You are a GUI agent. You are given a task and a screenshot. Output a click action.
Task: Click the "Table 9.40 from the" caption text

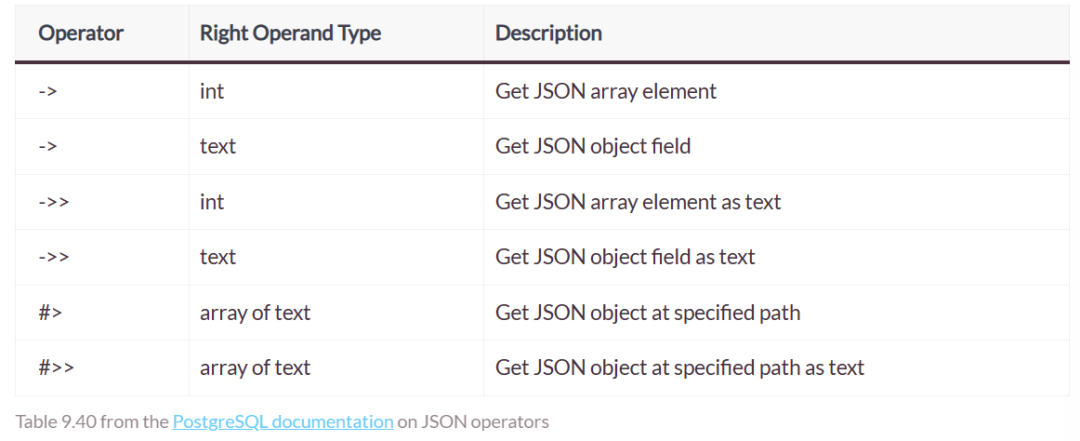coord(91,422)
